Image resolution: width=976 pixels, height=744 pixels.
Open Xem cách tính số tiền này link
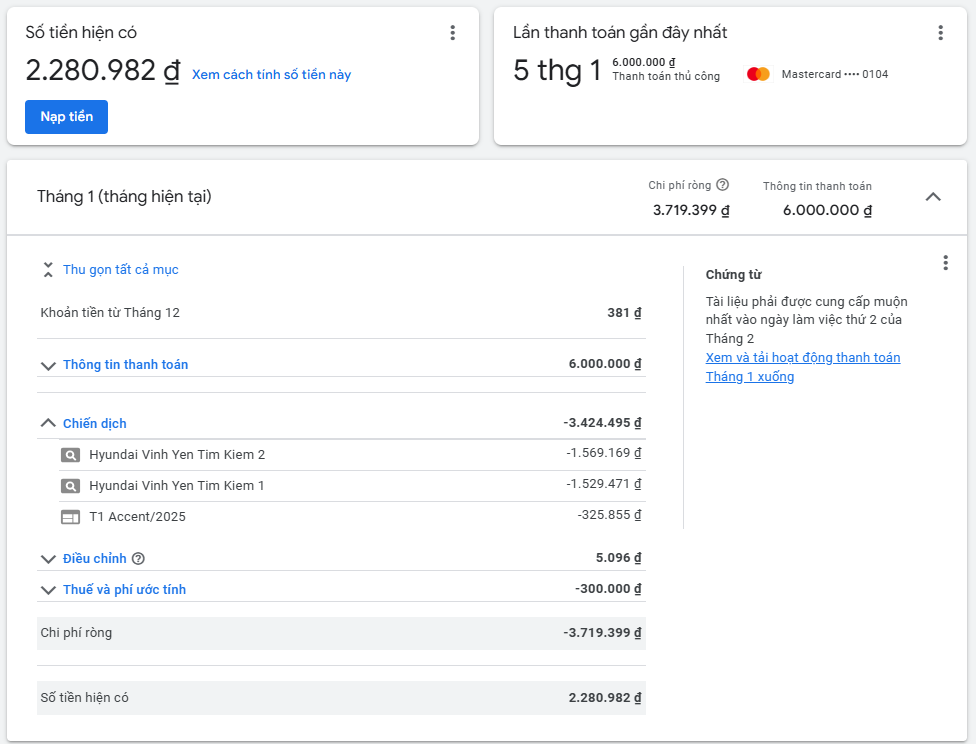271,75
